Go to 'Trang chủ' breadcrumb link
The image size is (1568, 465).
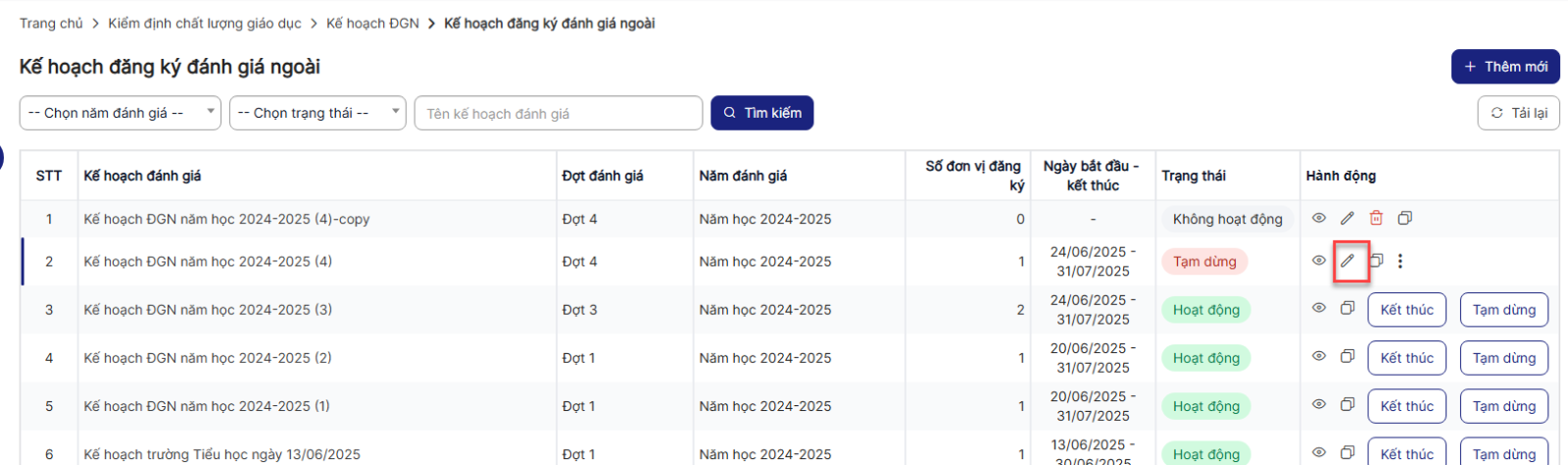coord(51,24)
